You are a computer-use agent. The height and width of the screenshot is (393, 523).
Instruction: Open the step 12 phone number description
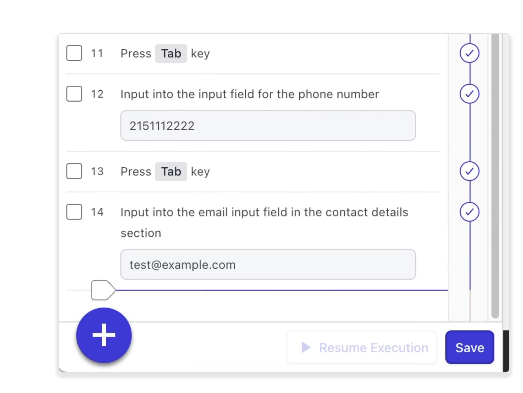(x=249, y=94)
